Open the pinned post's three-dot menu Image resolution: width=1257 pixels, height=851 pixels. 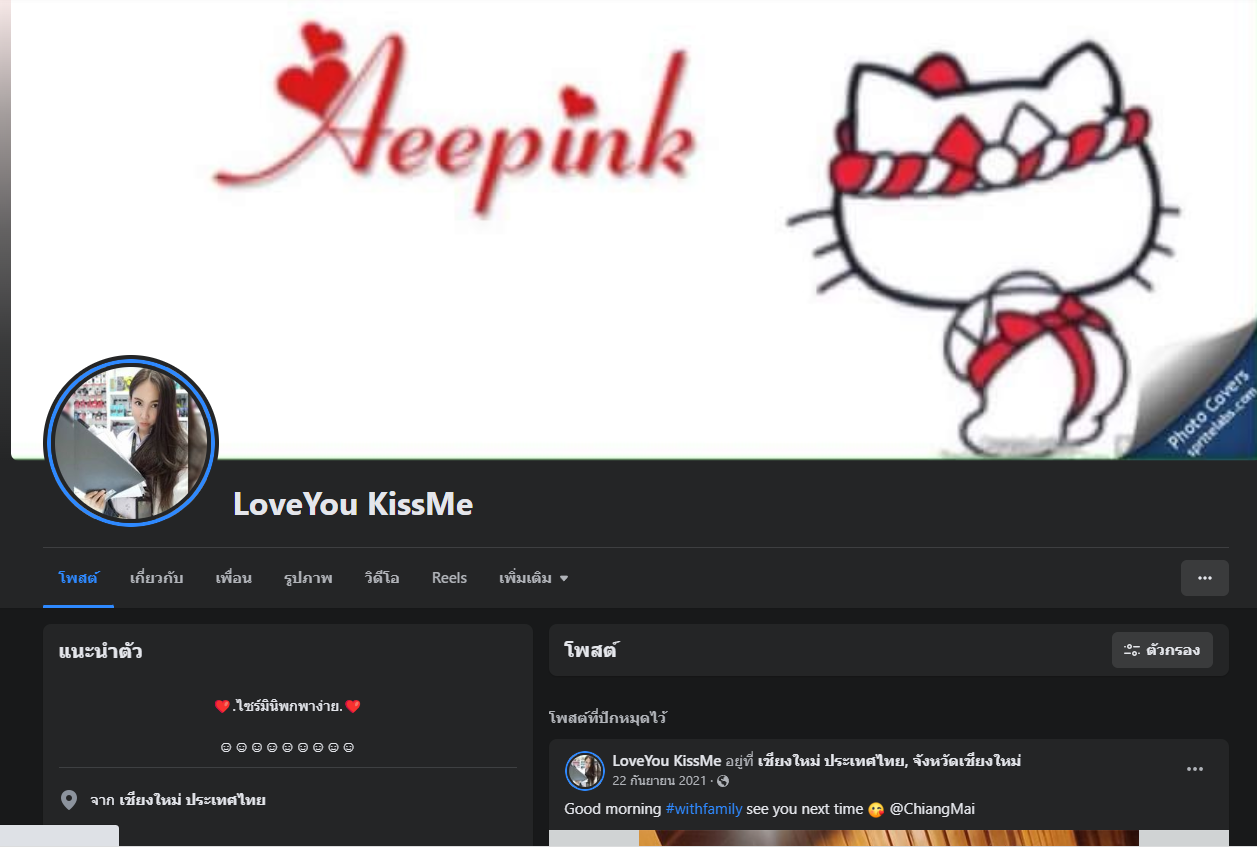click(x=1195, y=769)
